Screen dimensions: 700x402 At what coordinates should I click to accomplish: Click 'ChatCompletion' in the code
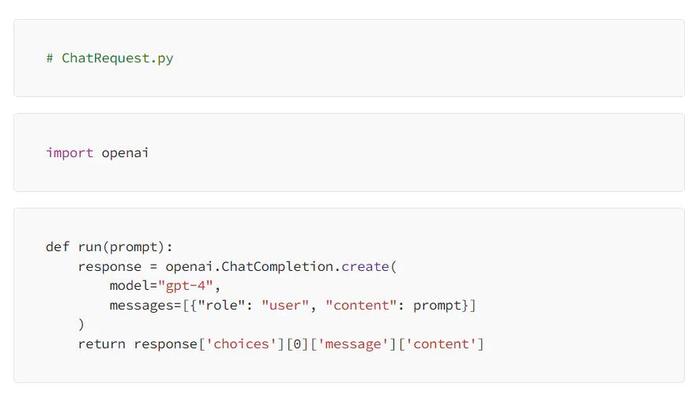pos(277,267)
